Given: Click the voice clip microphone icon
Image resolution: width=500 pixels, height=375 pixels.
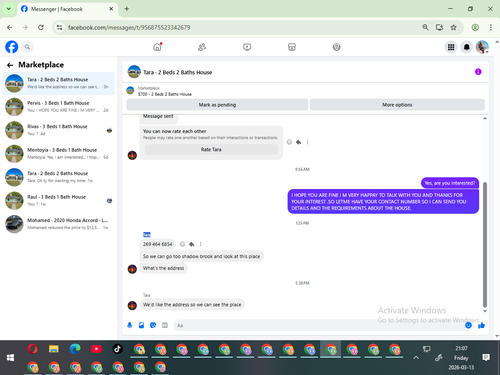Looking at the screenshot, I should 130,325.
